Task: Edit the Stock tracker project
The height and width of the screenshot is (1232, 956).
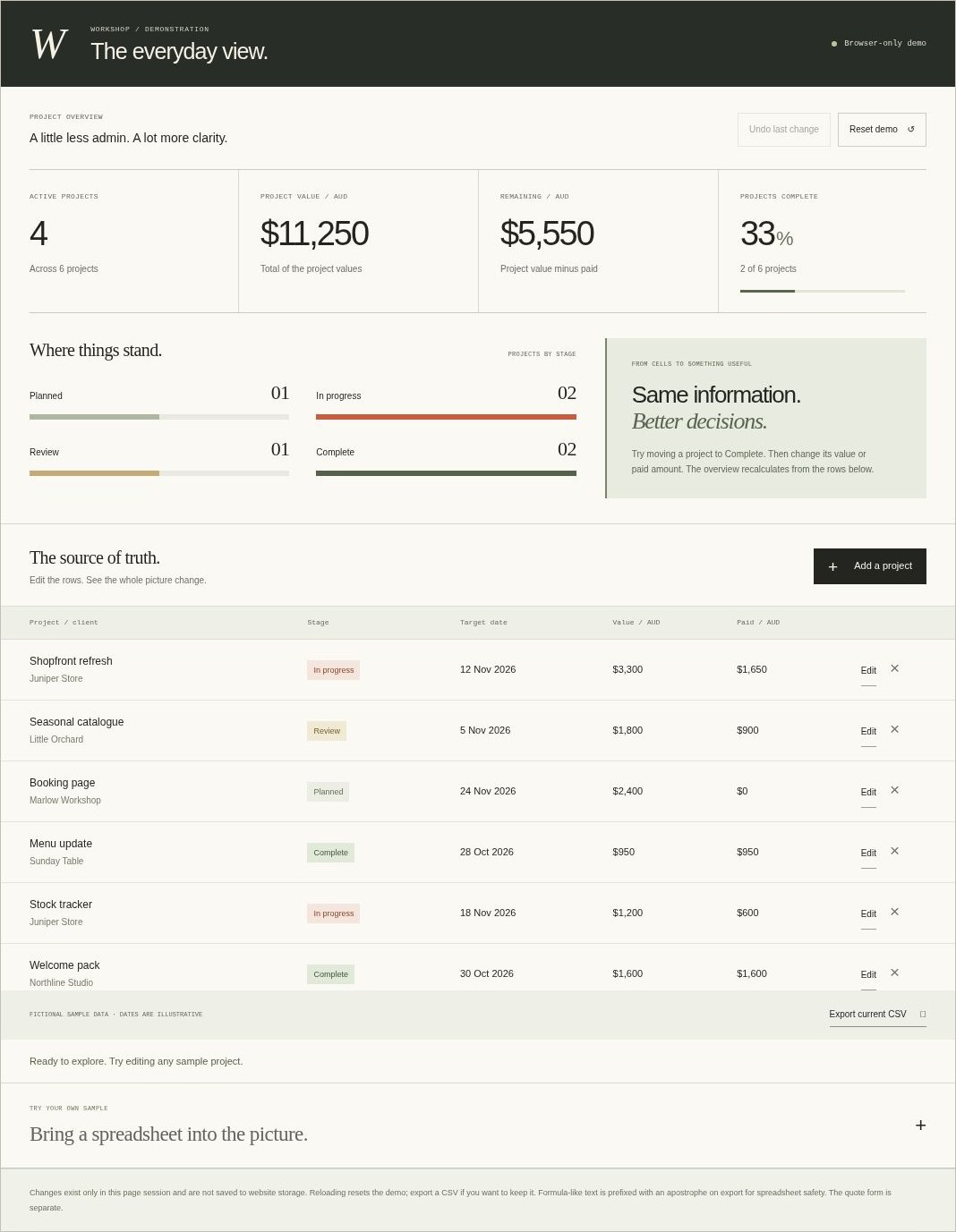Action: click(x=868, y=913)
